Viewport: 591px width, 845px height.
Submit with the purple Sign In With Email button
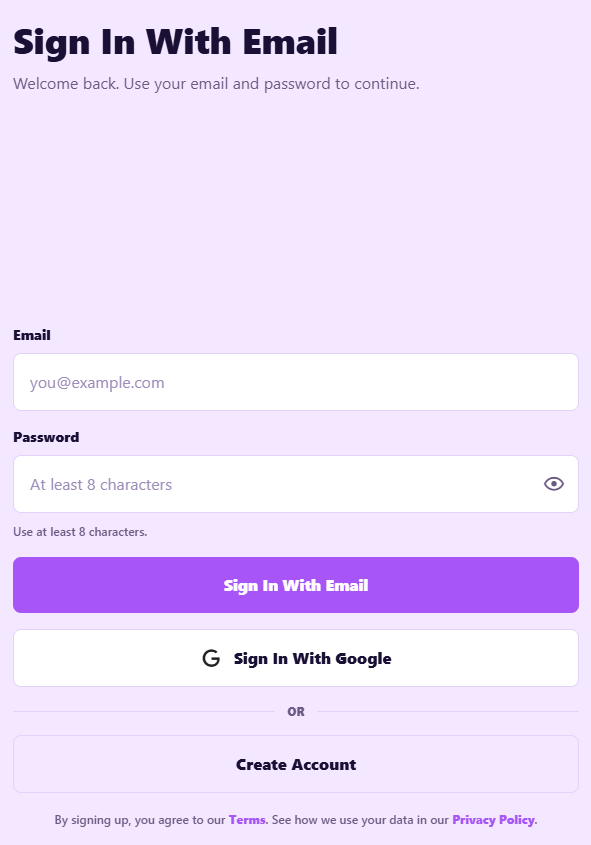point(296,585)
